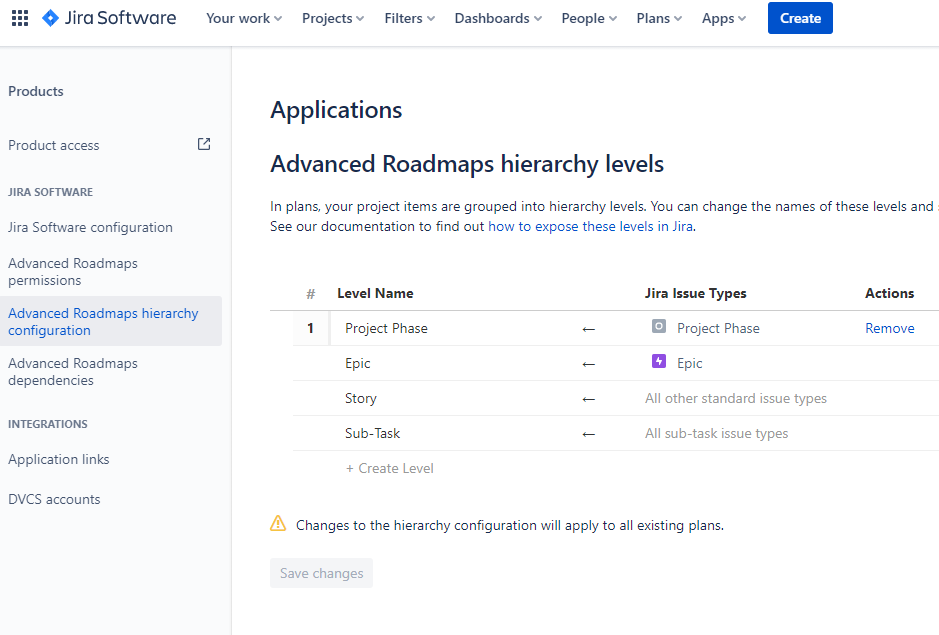This screenshot has width=939, height=635.
Task: Click the Advanced Roadmaps hierarchy levels heading
Action: [x=467, y=164]
